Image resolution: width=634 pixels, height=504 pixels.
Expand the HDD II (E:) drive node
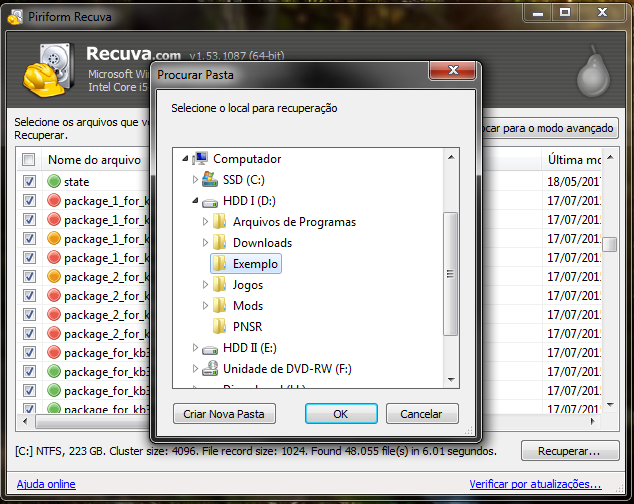click(x=195, y=348)
